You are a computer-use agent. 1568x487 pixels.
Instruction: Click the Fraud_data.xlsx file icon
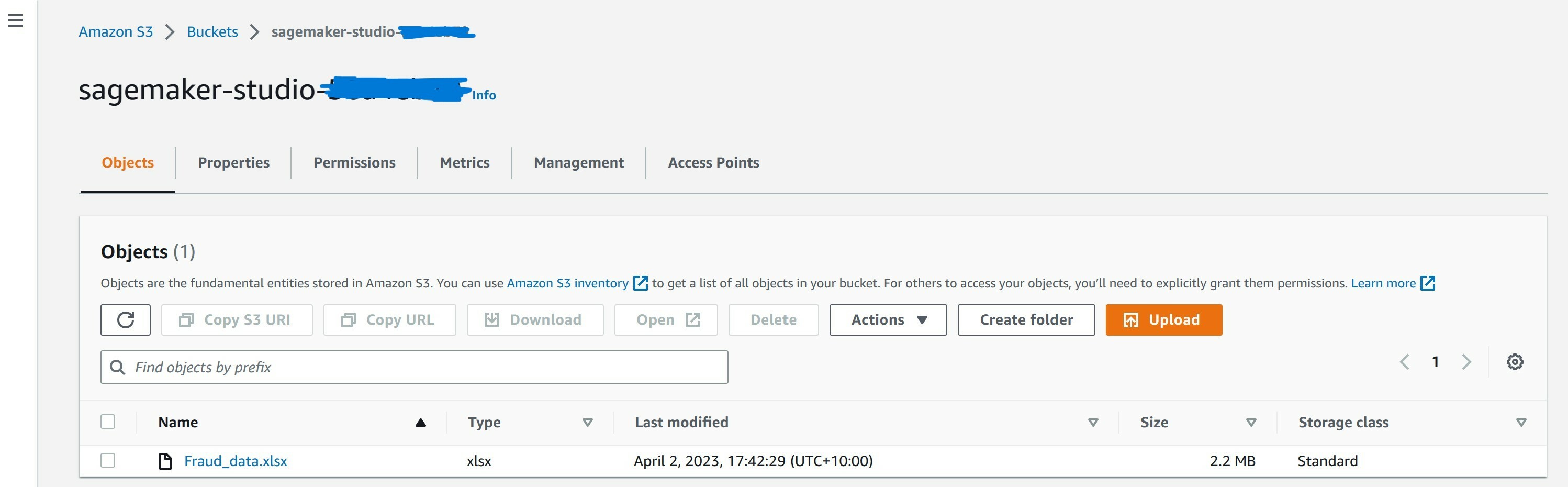(x=165, y=461)
